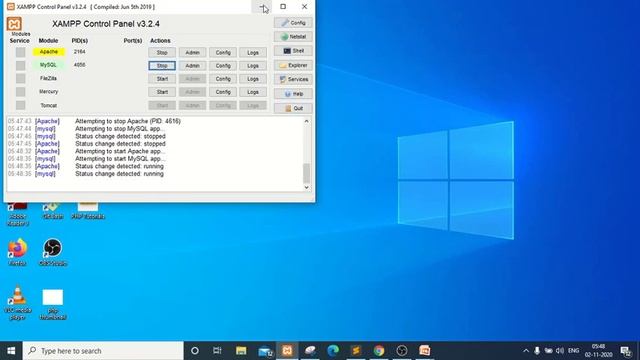Open Explorer from XAMPP panel

point(293,65)
